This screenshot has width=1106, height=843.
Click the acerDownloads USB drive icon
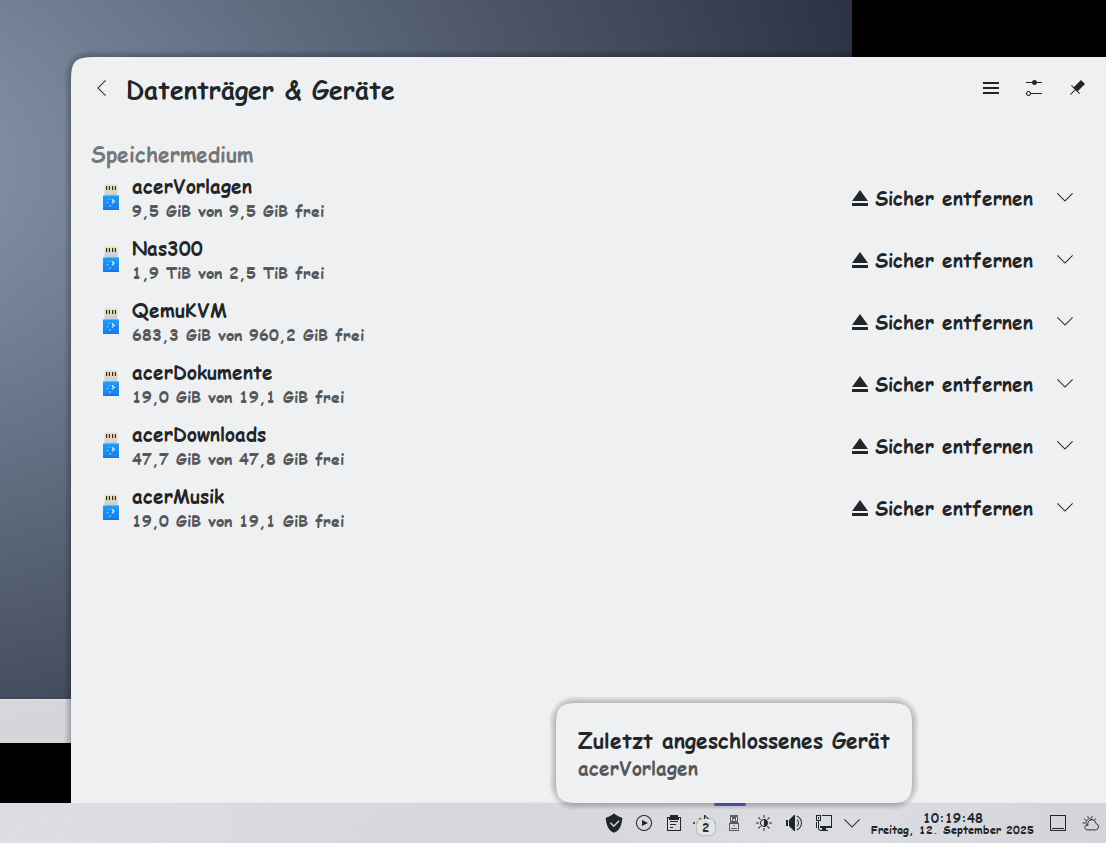tap(111, 446)
